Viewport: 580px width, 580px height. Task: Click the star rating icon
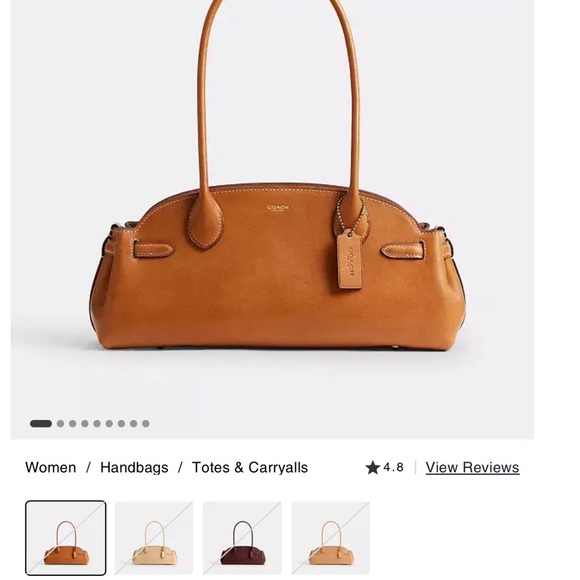click(x=372, y=468)
